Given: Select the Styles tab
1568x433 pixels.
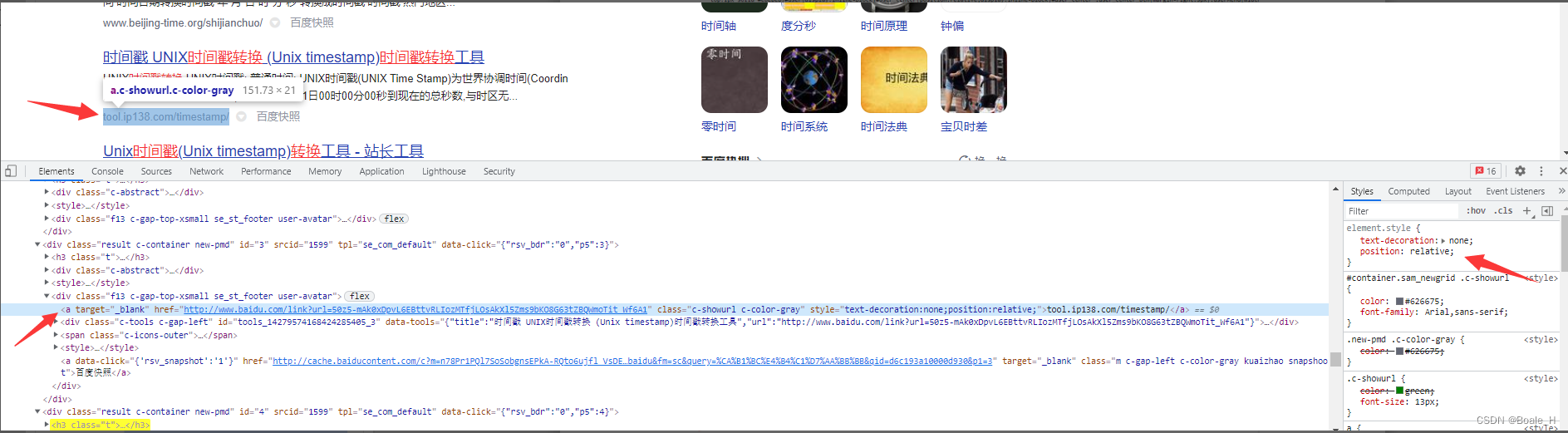Looking at the screenshot, I should click(1361, 191).
